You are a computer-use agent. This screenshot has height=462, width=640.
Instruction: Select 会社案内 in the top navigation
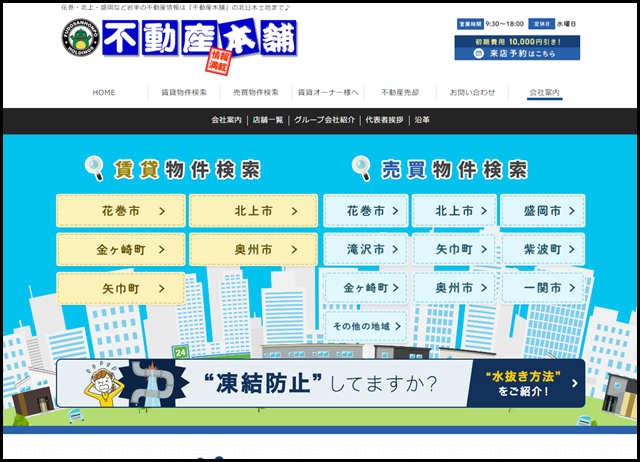(x=544, y=93)
